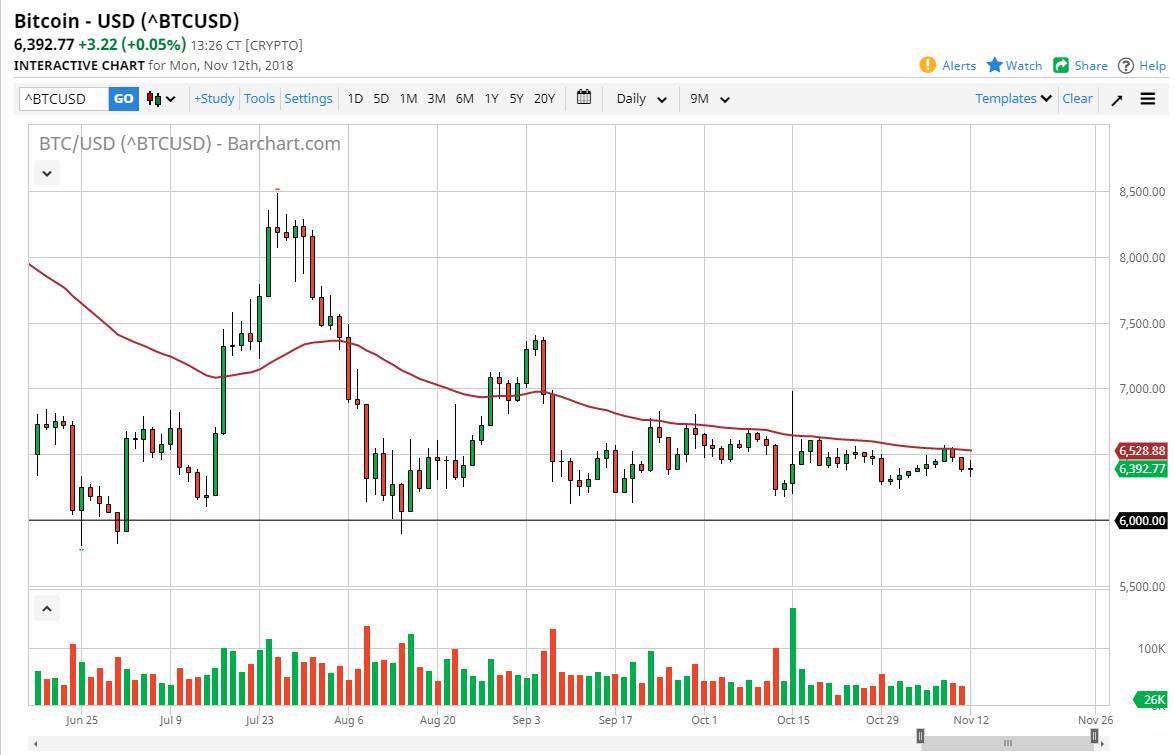Click inside the ^BTCUSD symbol field
The width and height of the screenshot is (1175, 755).
click(x=60, y=98)
